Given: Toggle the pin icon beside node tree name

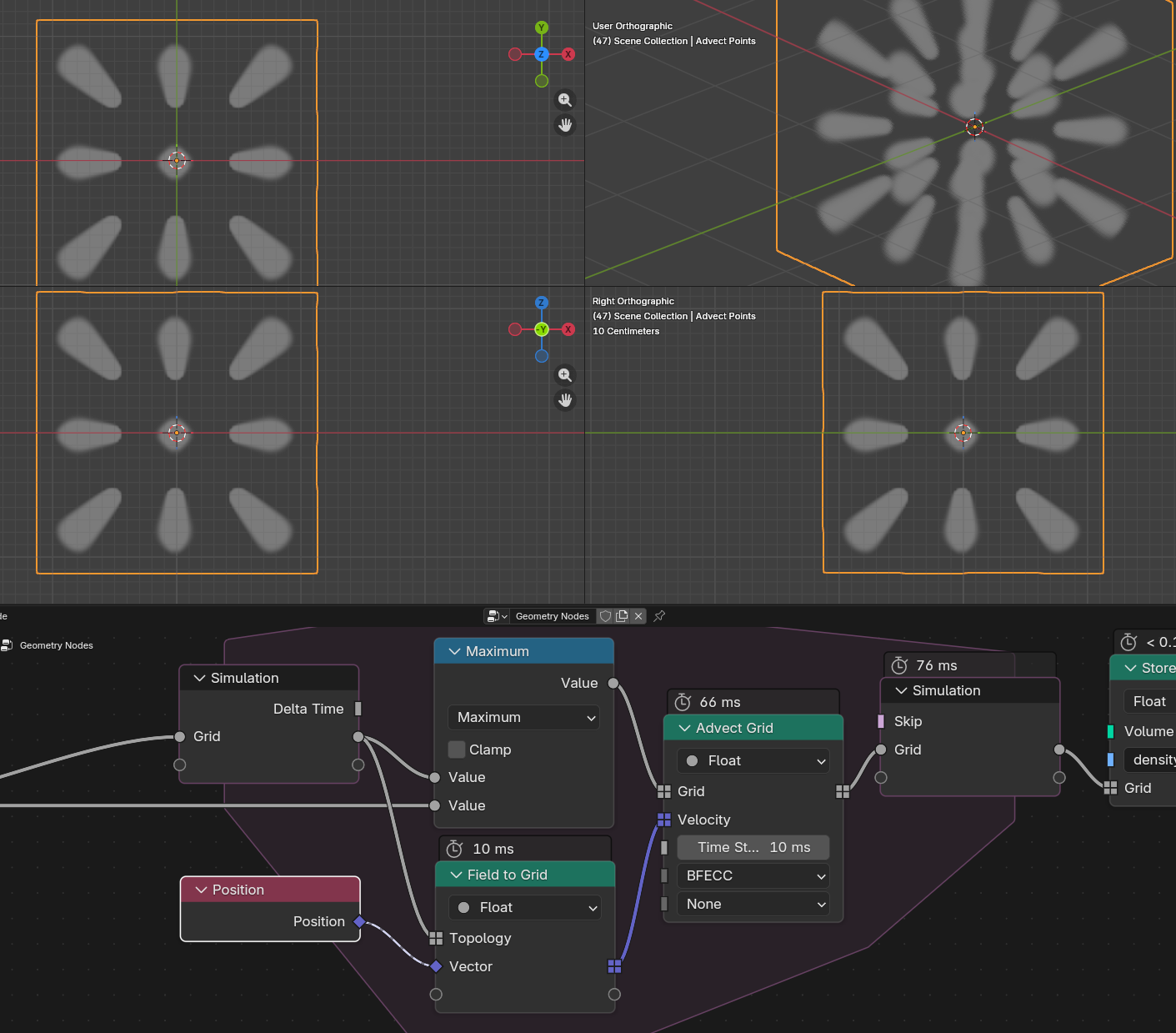Looking at the screenshot, I should tap(659, 616).
